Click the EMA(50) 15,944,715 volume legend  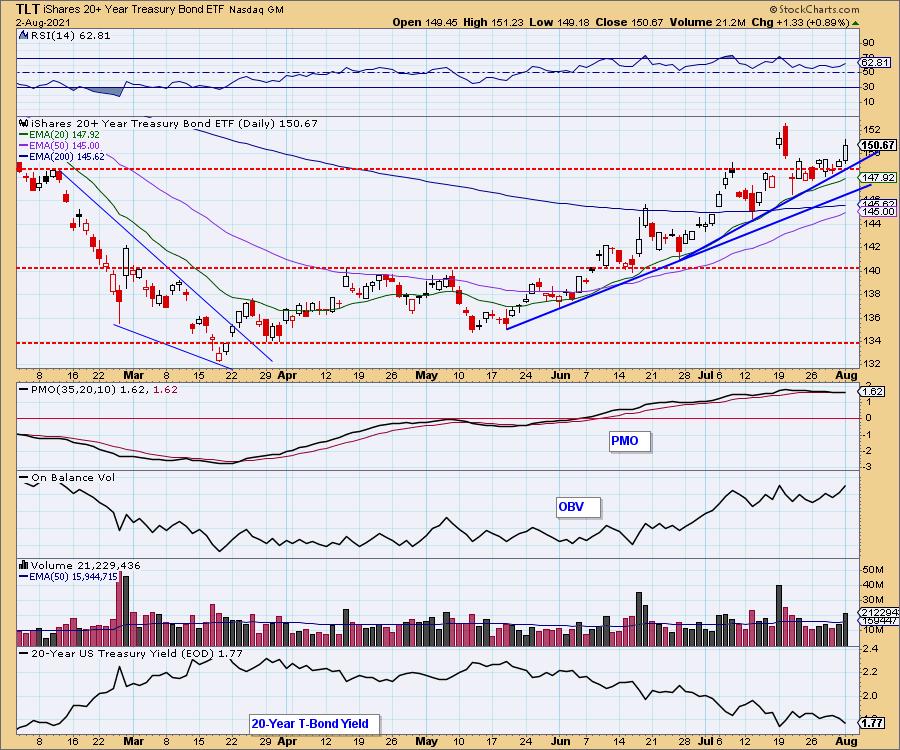coord(68,577)
